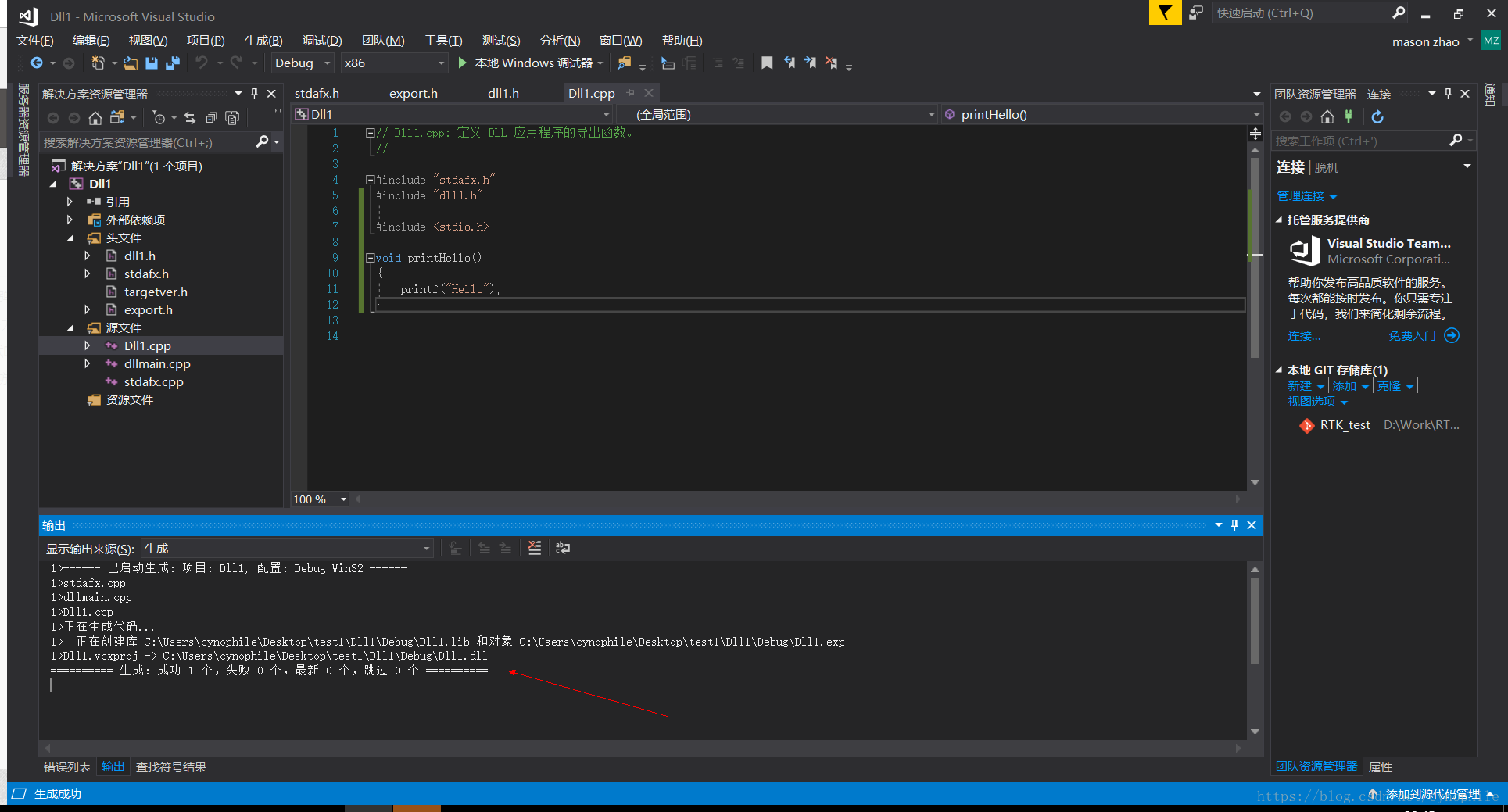Click the Home icon in Team Explorer
This screenshot has height=812, width=1508.
(x=1327, y=116)
